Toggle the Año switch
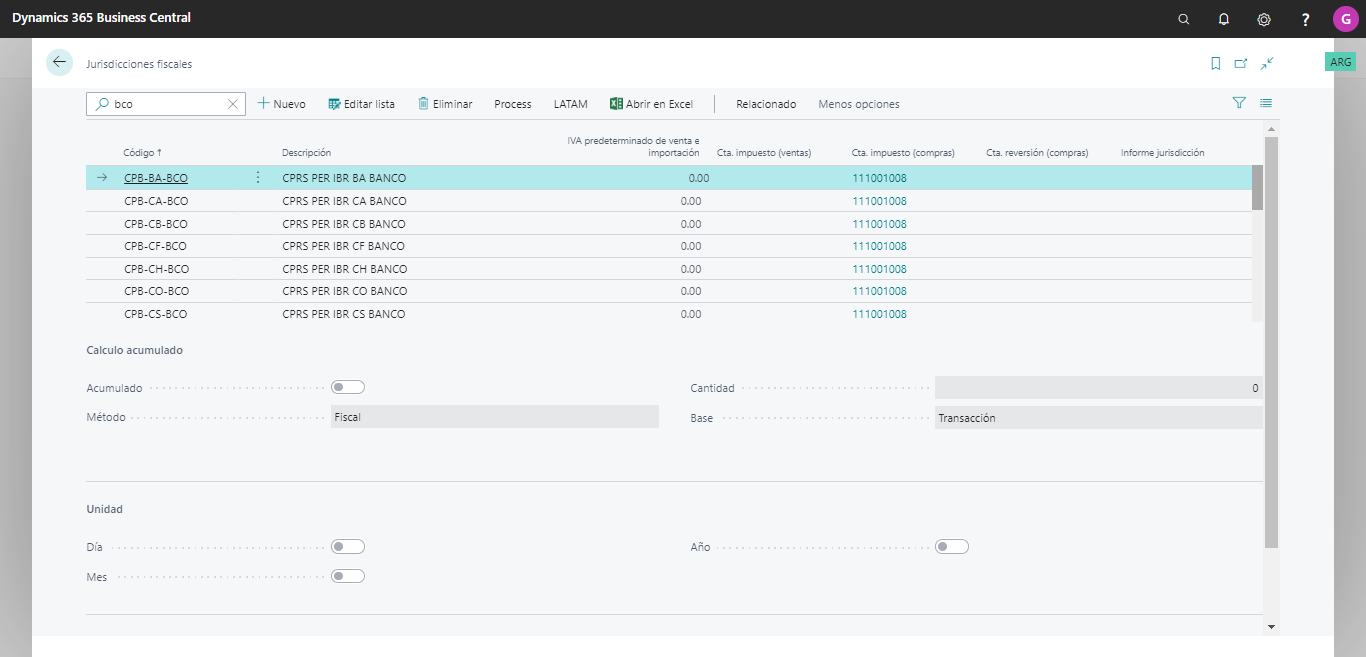Image resolution: width=1366 pixels, height=657 pixels. (x=952, y=546)
